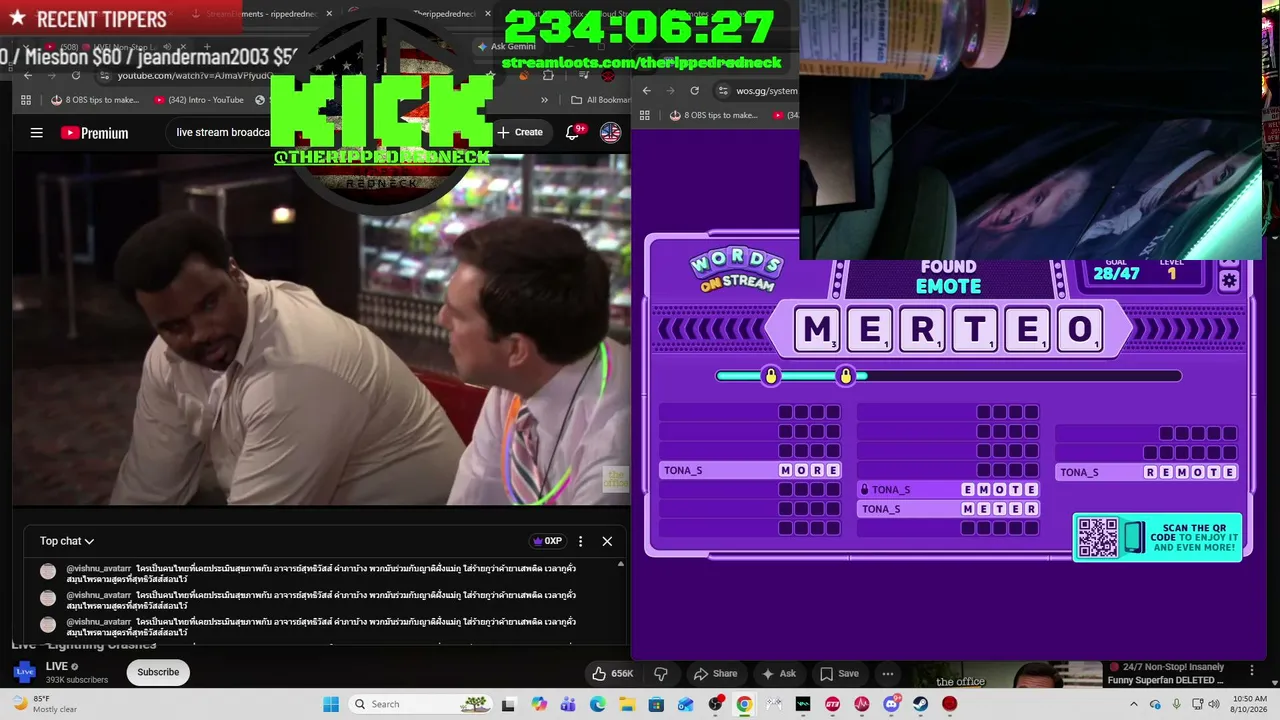Open Discord from the taskbar
The height and width of the screenshot is (720, 1280).
890,704
